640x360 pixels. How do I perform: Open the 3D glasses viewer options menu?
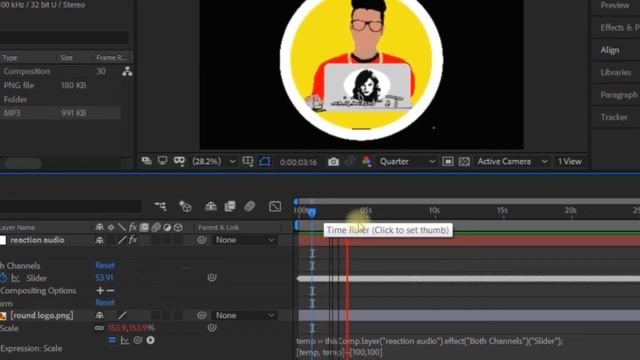point(179,161)
